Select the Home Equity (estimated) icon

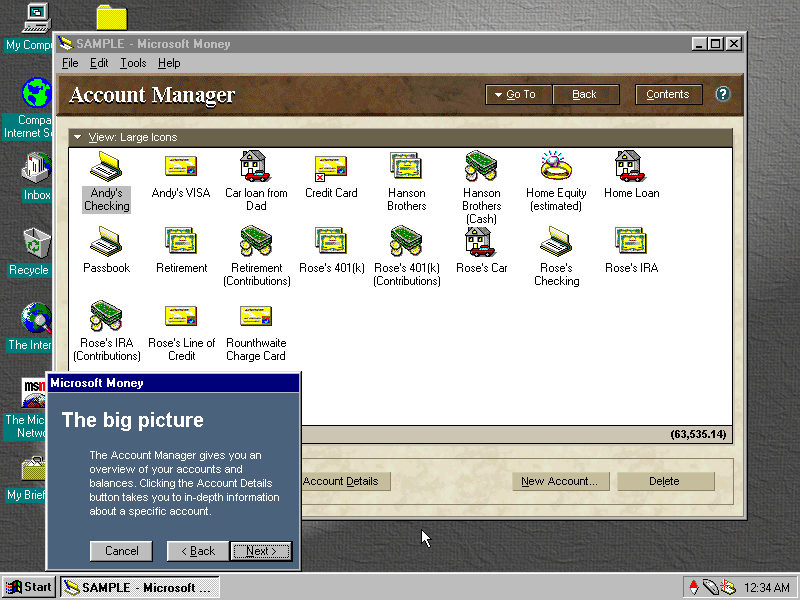[x=556, y=166]
